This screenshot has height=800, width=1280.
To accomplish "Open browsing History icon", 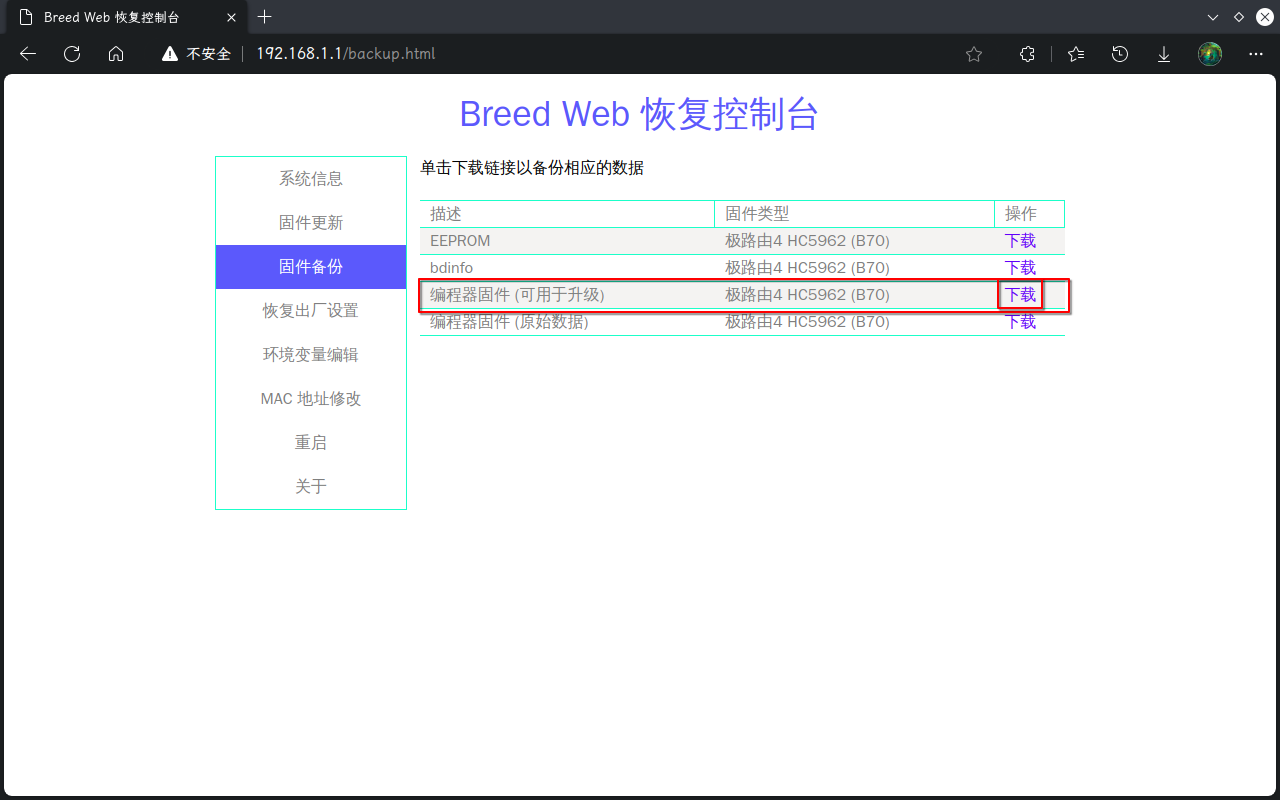I will coord(1119,54).
